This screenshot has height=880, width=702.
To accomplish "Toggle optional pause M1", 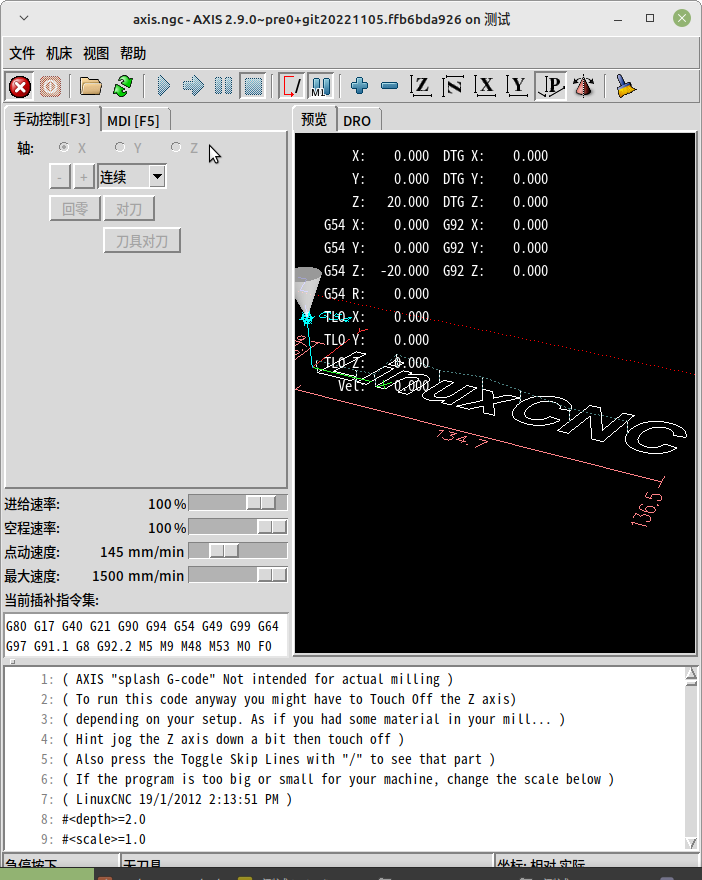I will [x=321, y=86].
